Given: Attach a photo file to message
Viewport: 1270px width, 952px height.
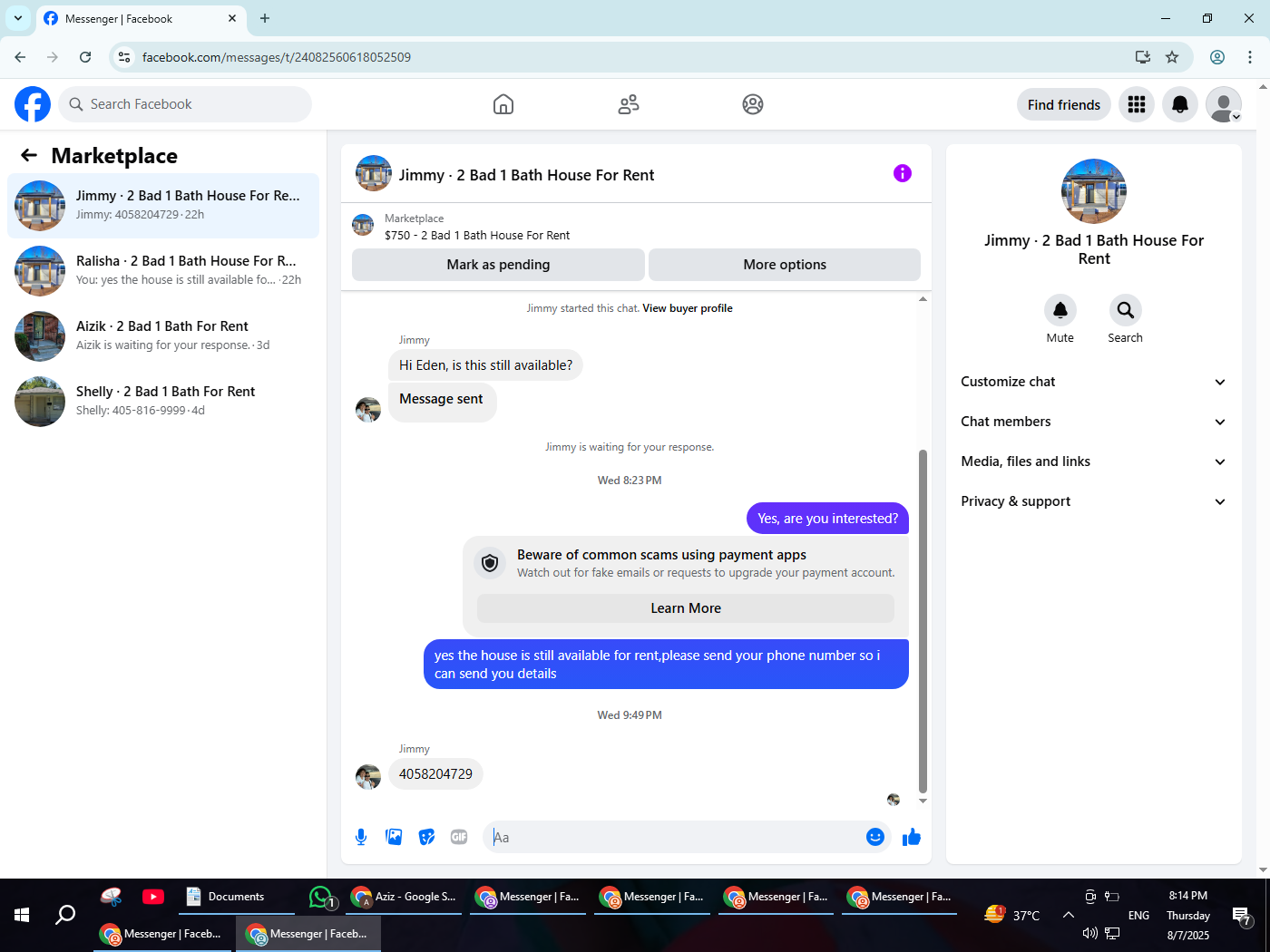Looking at the screenshot, I should (394, 837).
